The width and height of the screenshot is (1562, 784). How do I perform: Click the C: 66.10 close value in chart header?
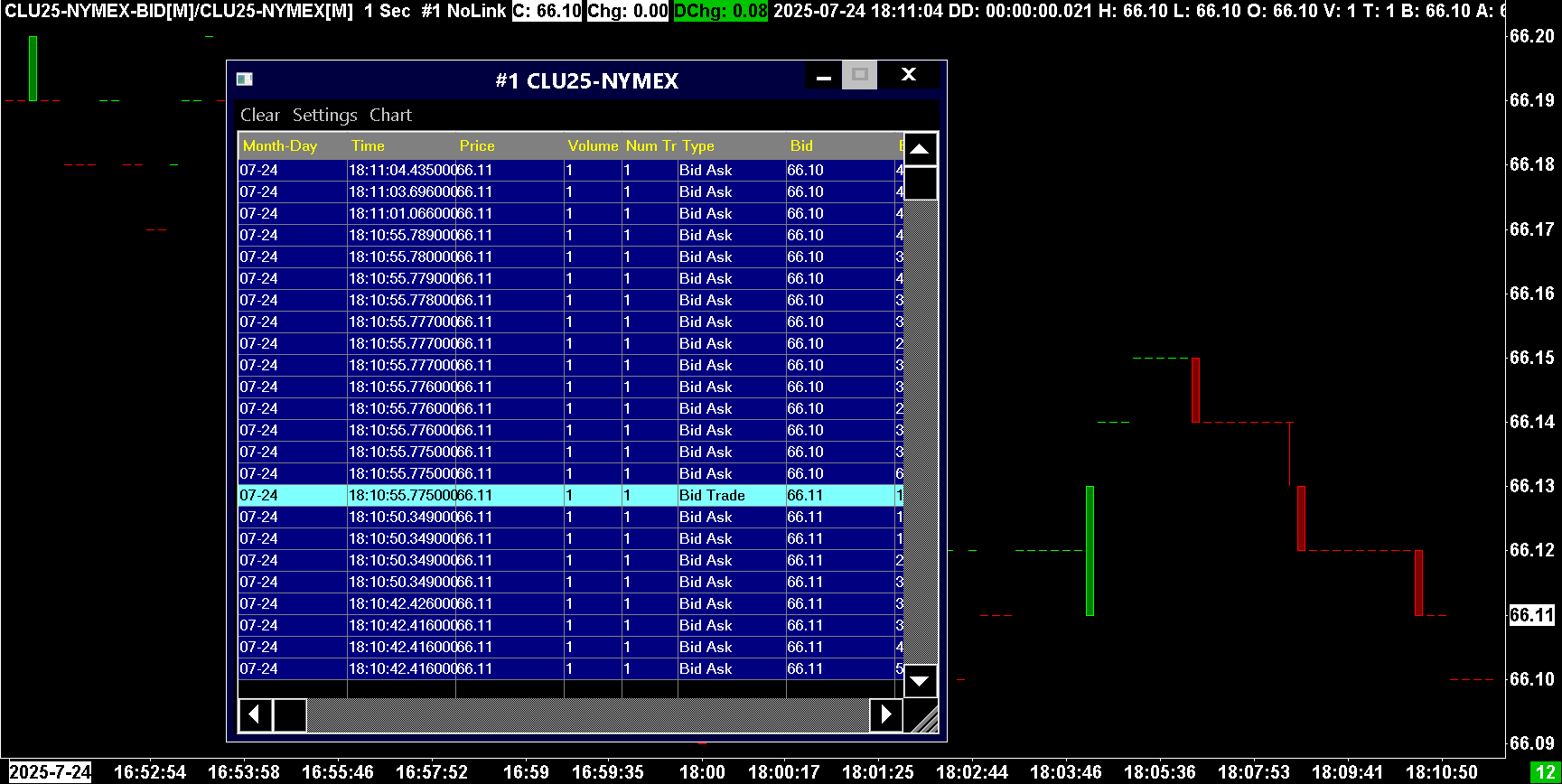(x=547, y=11)
